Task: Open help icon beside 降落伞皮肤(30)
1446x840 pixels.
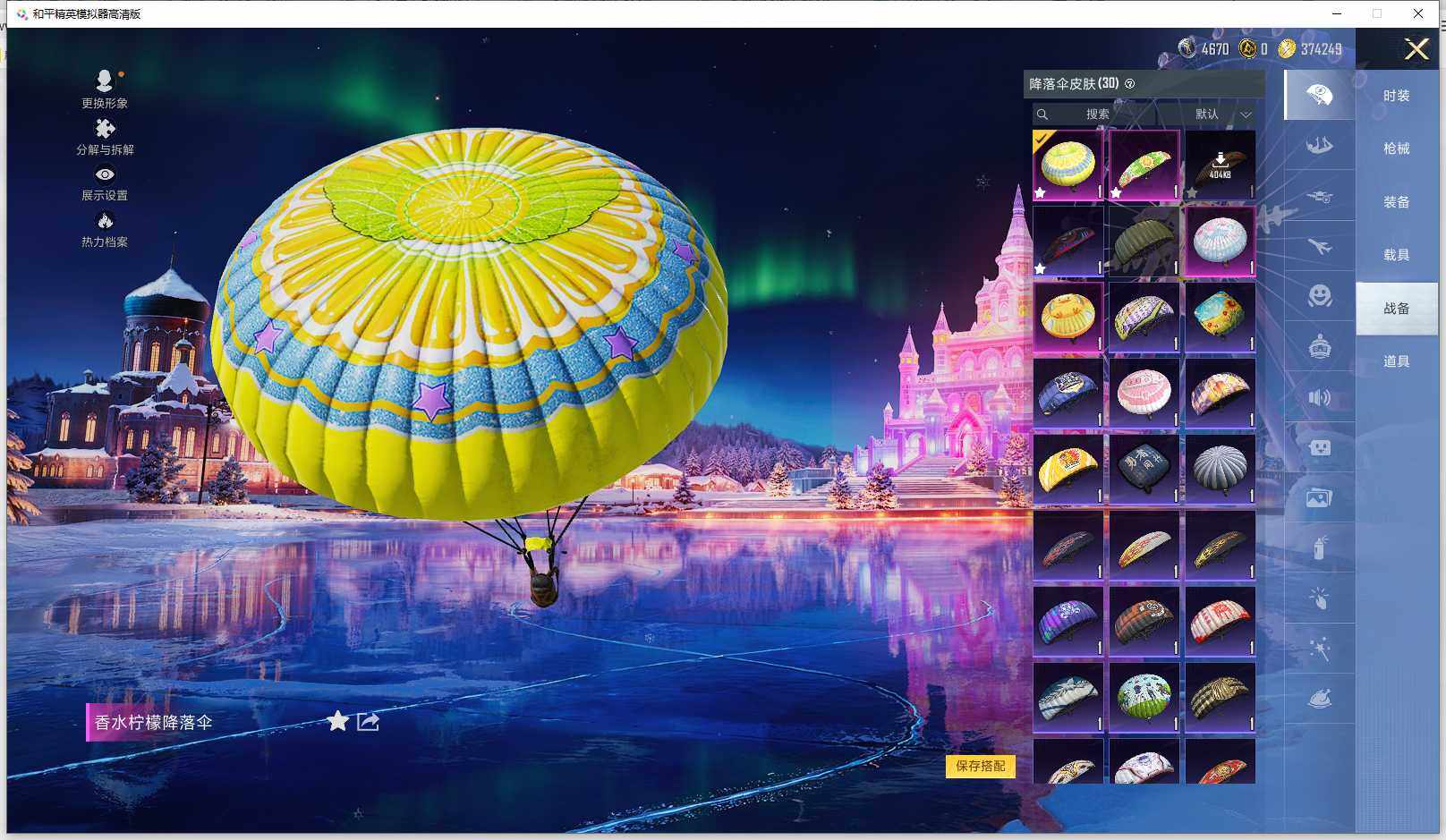Action: (x=1129, y=84)
